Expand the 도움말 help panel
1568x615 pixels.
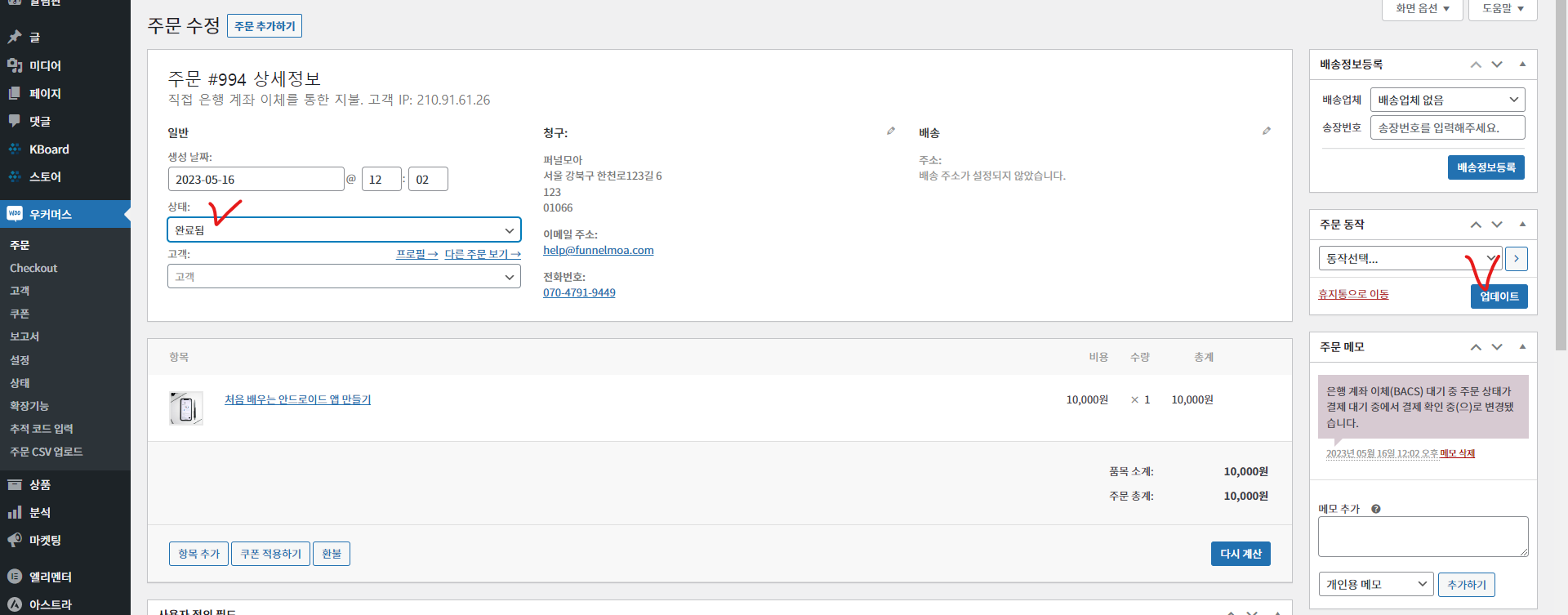coord(1503,9)
